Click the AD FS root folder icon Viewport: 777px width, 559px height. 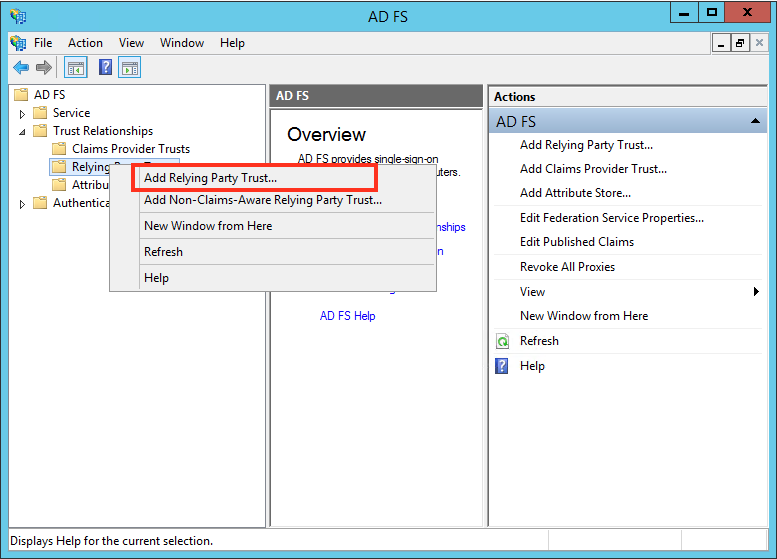coord(21,95)
